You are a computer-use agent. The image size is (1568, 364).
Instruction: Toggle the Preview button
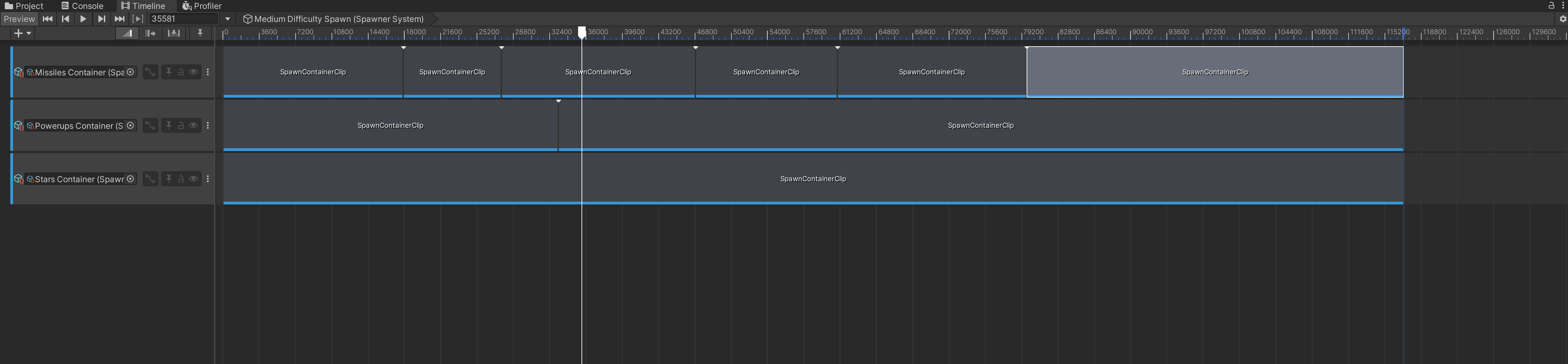tap(19, 19)
